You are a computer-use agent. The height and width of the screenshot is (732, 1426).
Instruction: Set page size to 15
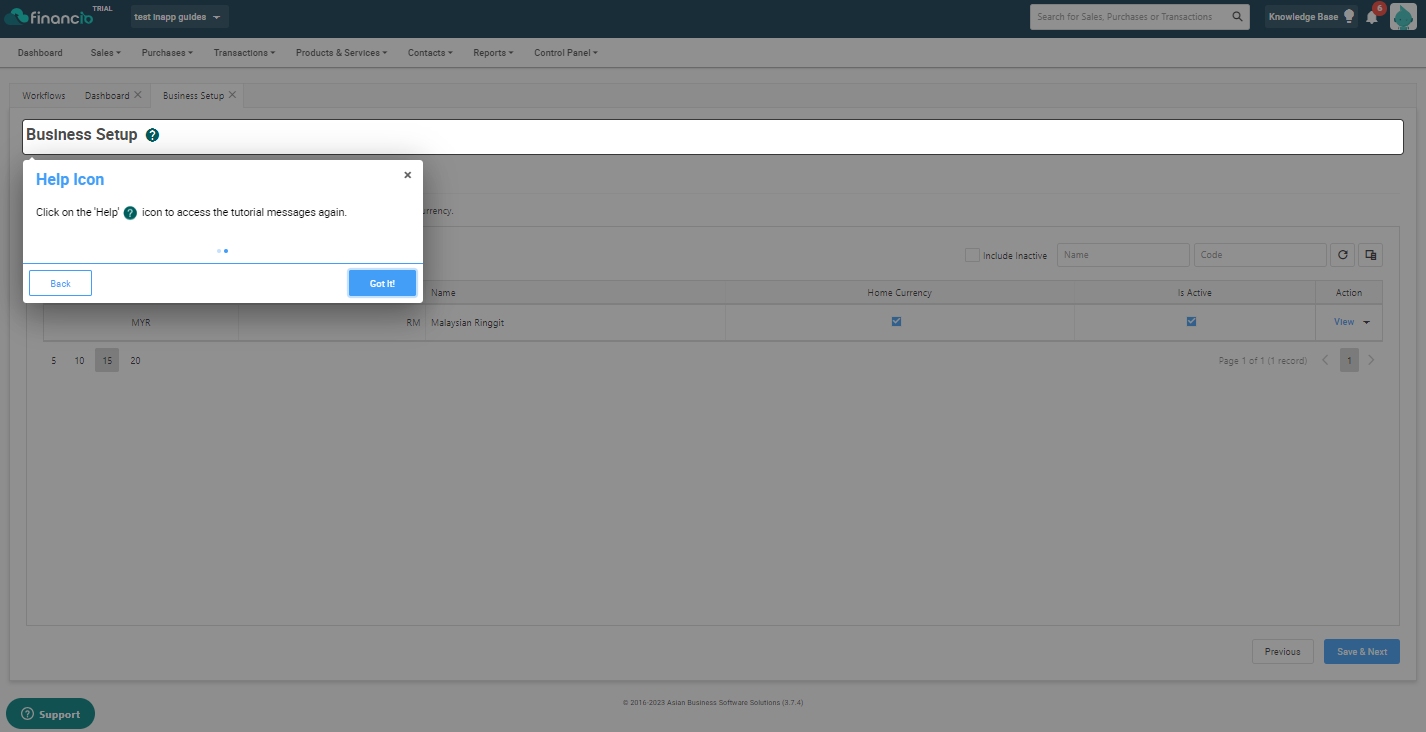pyautogui.click(x=107, y=360)
